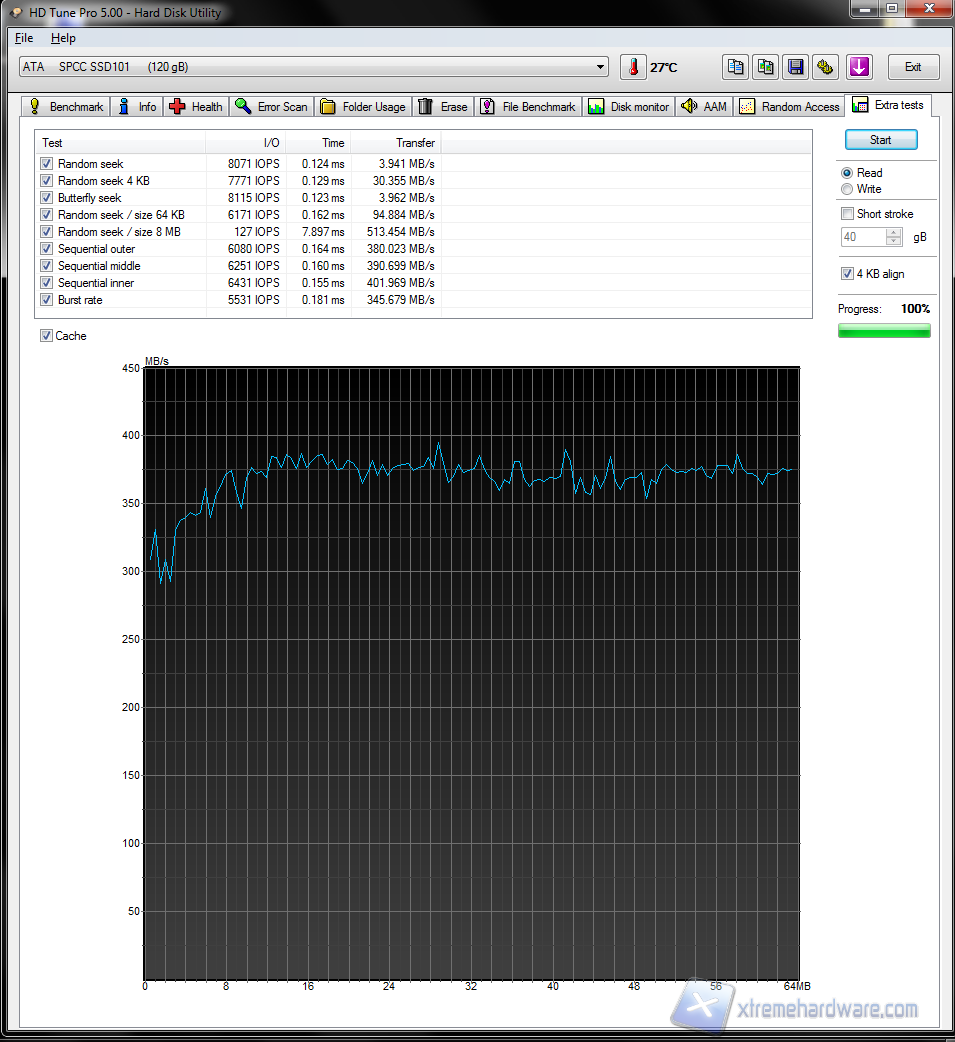Open the Error Scan tab
Image resolution: width=955 pixels, height=1042 pixels.
click(x=271, y=107)
